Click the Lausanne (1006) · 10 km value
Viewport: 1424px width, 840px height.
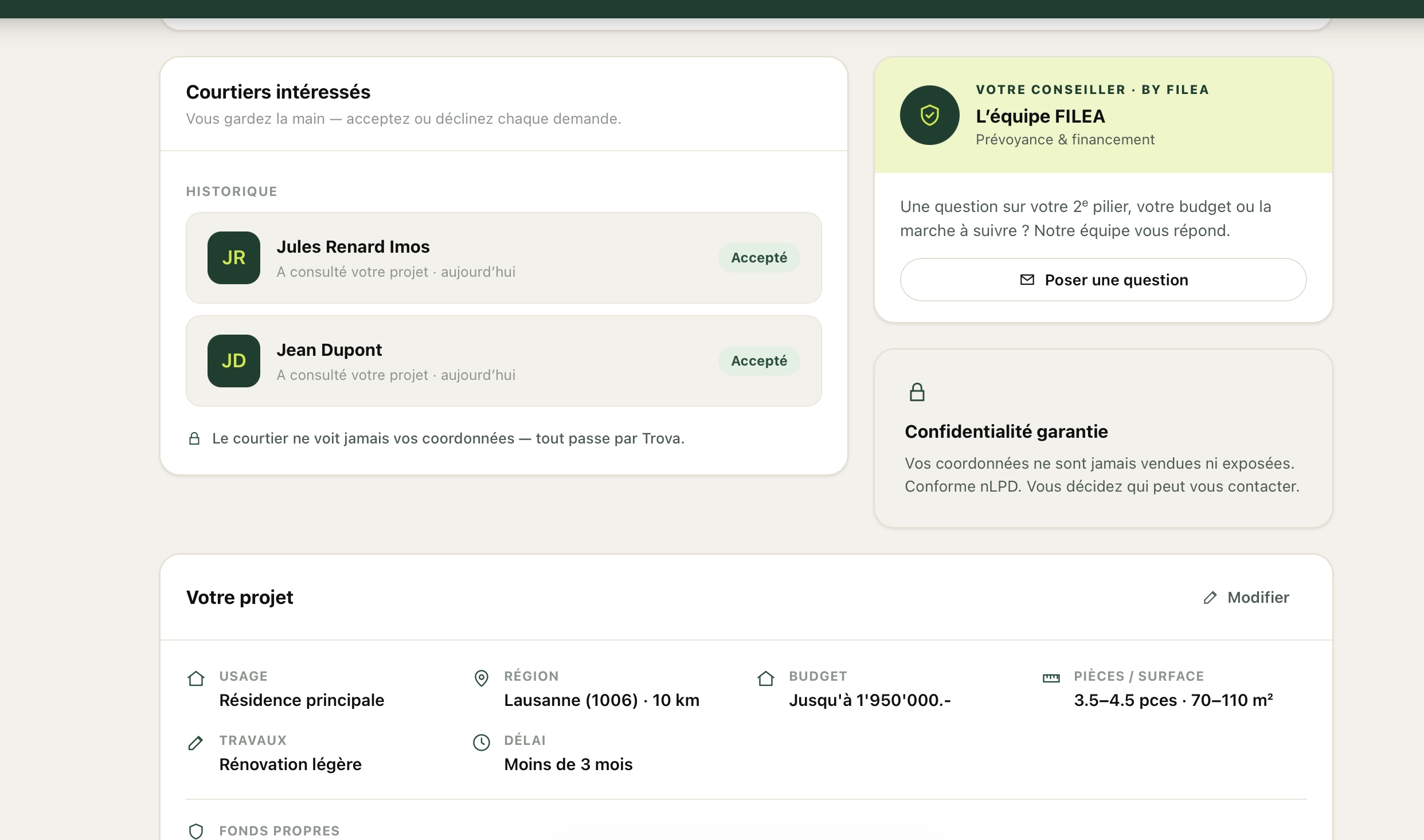602,700
